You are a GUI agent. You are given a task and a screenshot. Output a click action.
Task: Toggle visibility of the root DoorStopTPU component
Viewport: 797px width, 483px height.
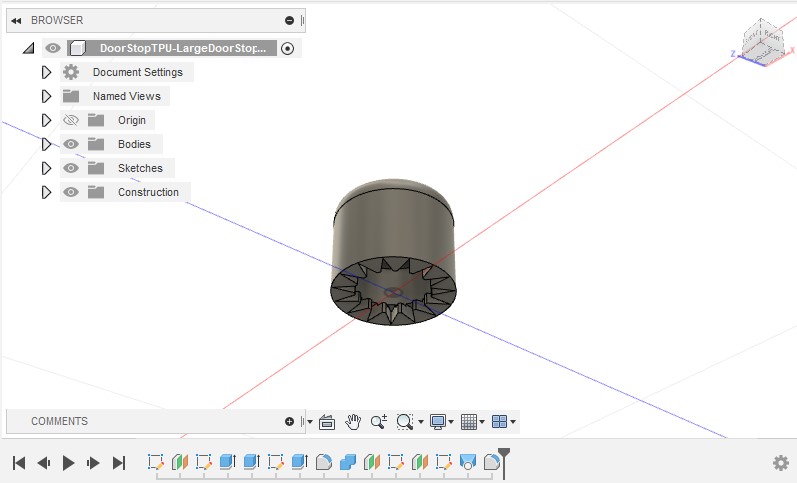(x=52, y=48)
